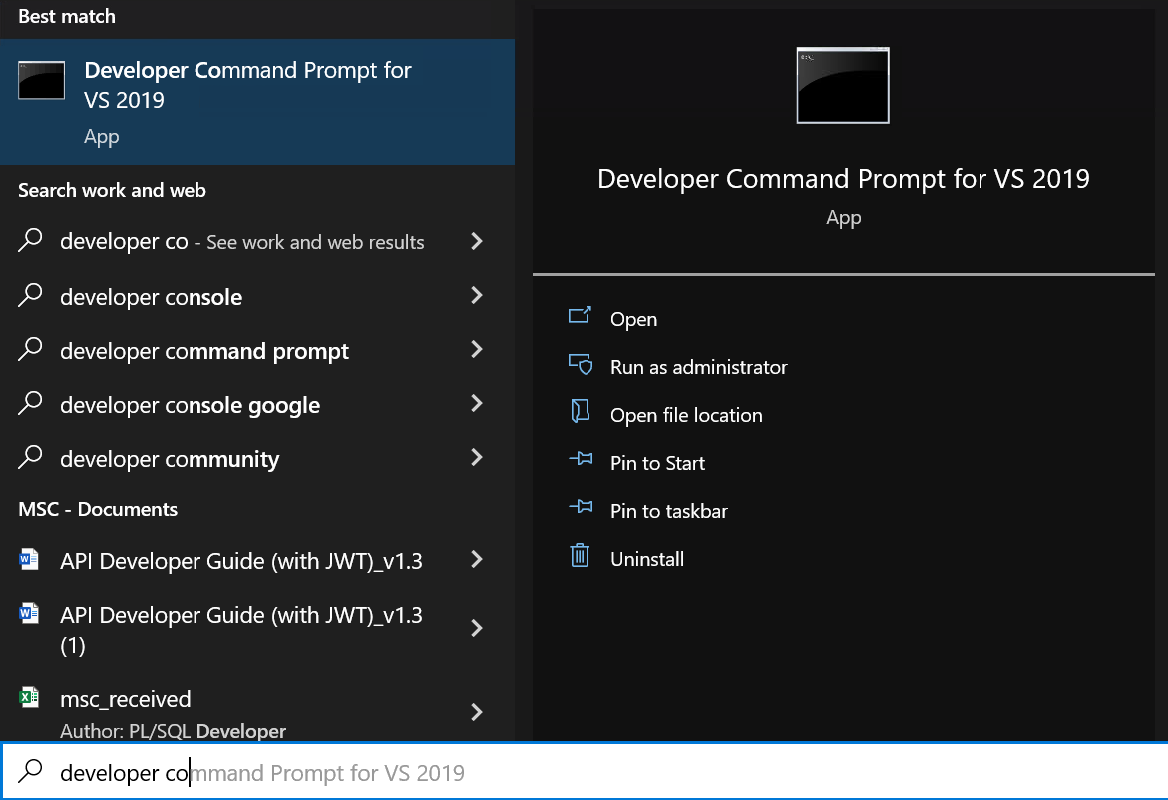Select Uninstall from the actions list

[647, 559]
